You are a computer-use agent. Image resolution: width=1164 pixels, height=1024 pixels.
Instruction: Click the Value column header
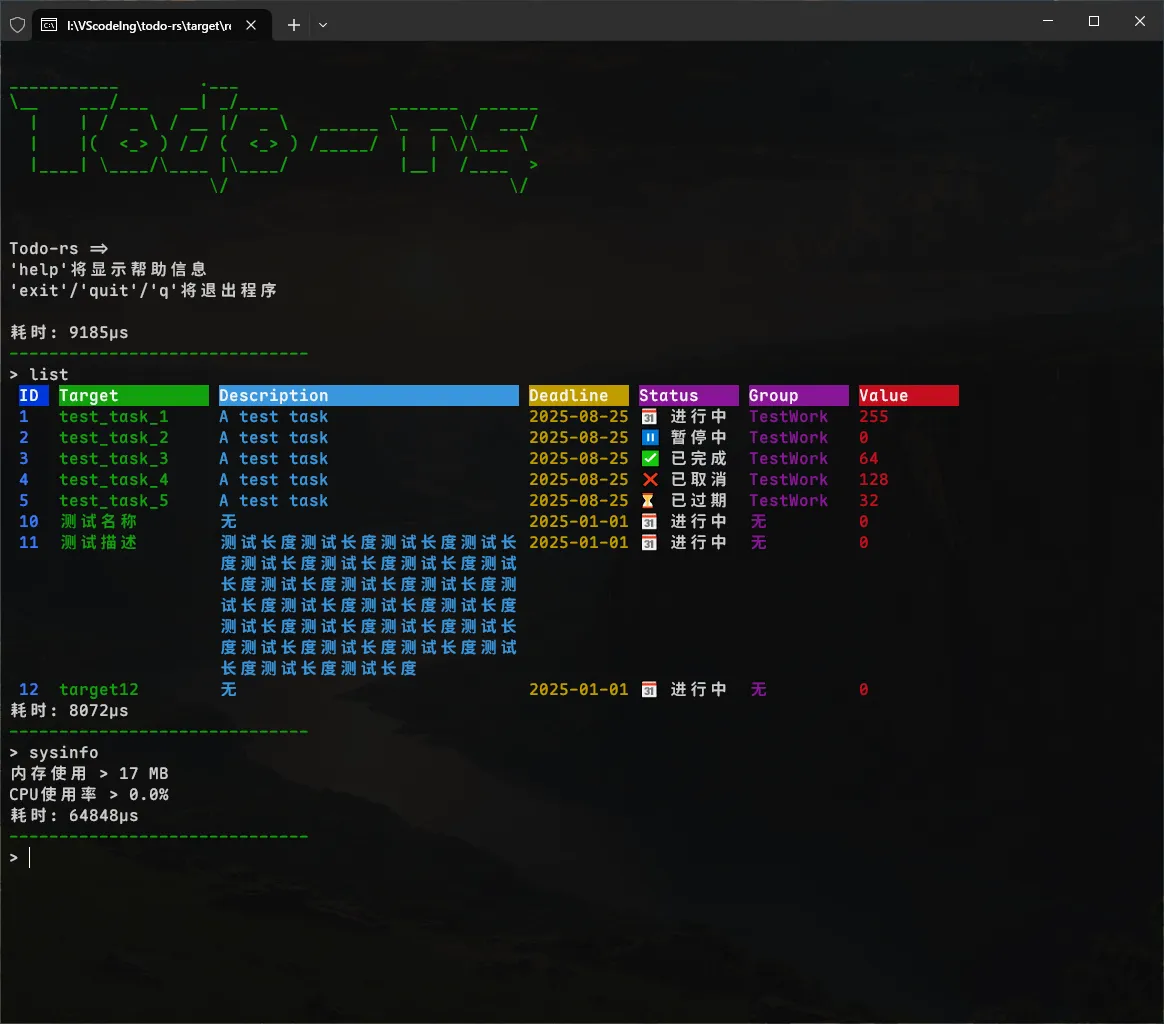click(x=908, y=396)
